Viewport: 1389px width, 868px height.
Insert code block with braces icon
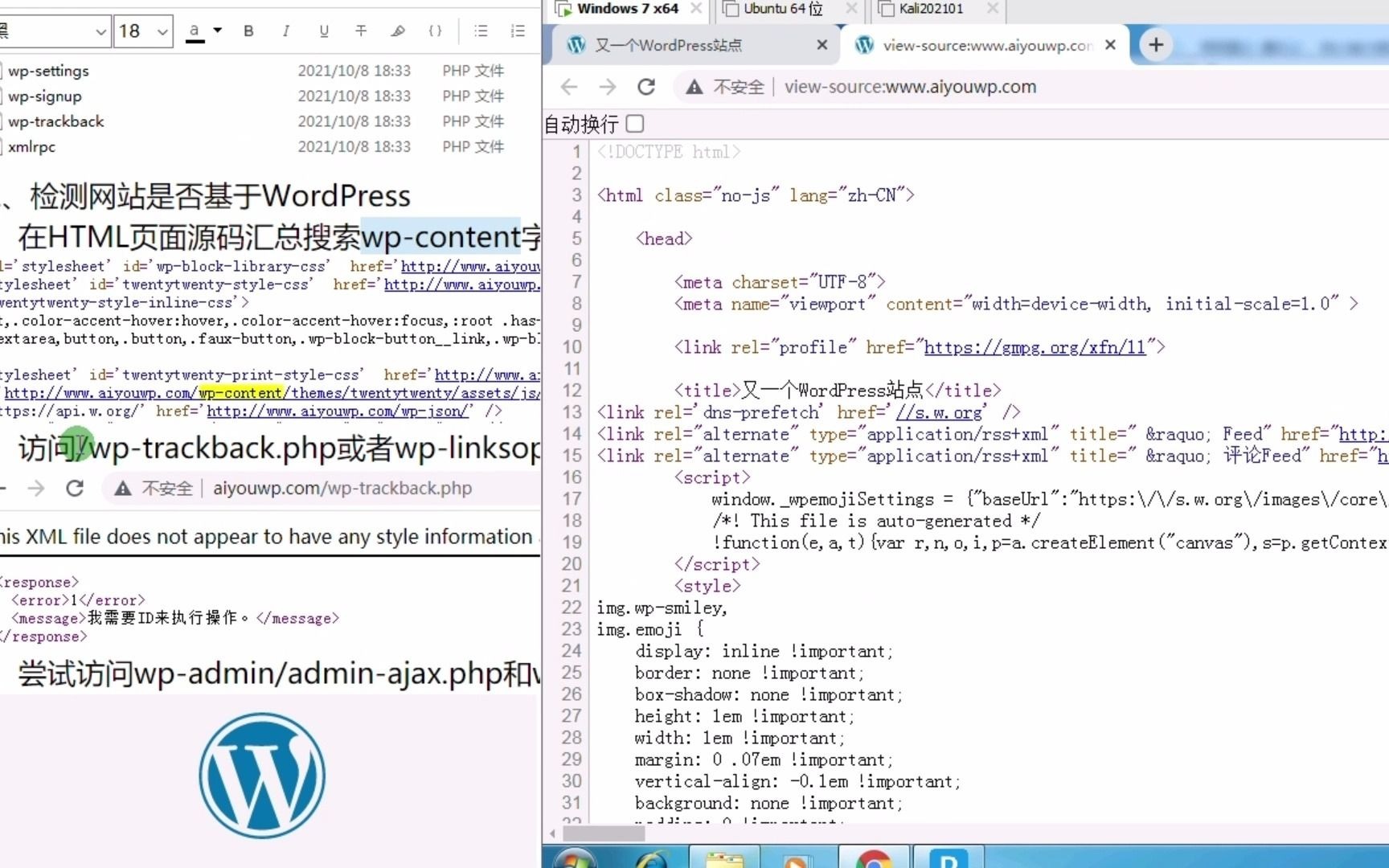[435, 31]
